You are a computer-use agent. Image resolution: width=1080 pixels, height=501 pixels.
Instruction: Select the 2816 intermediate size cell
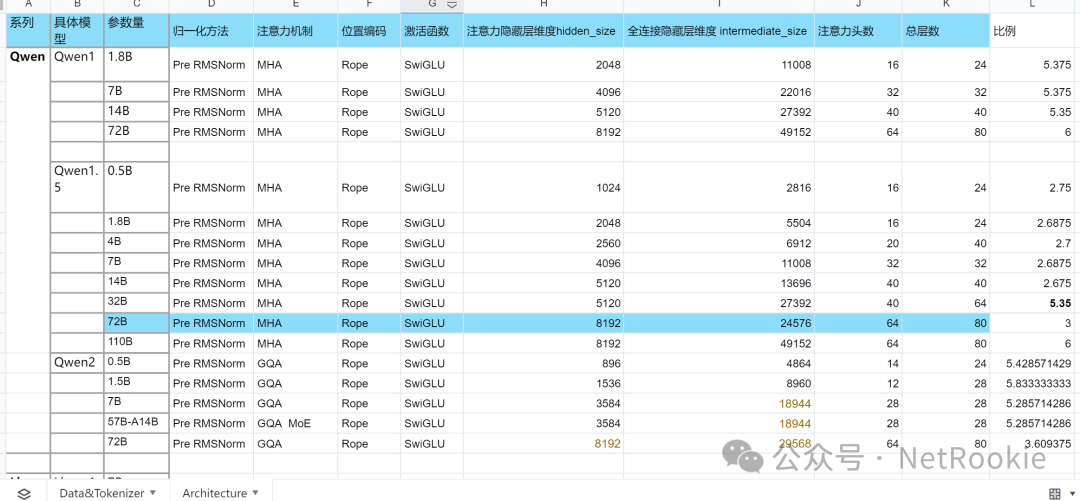[719, 187]
